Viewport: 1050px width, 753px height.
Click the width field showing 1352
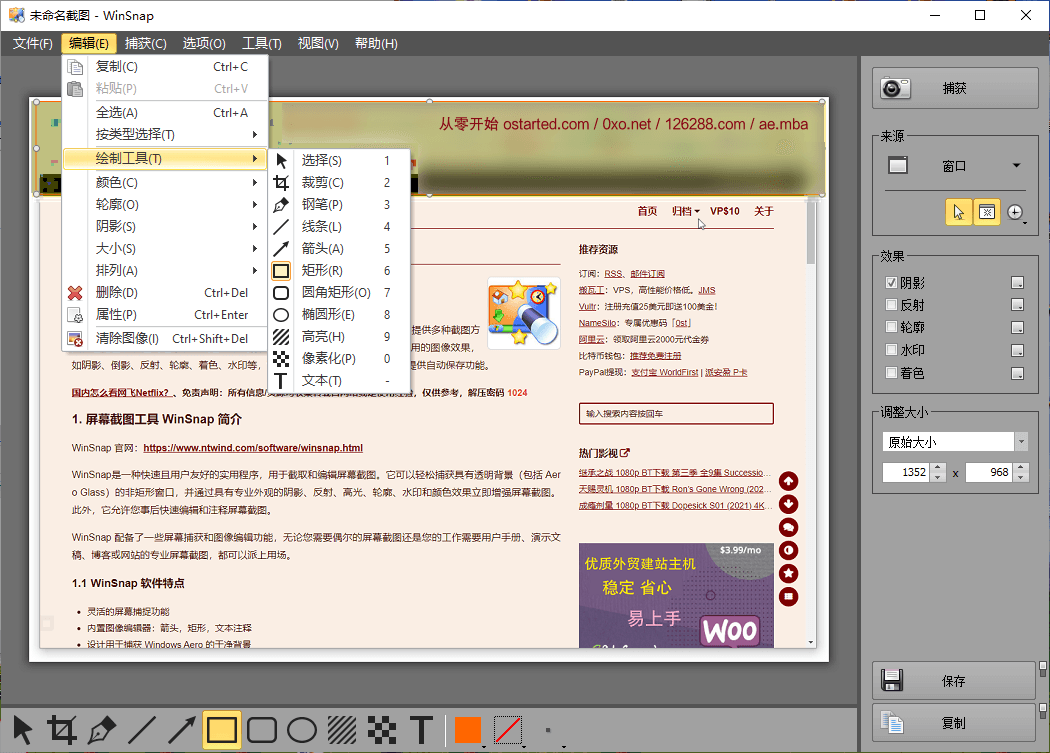[907, 472]
